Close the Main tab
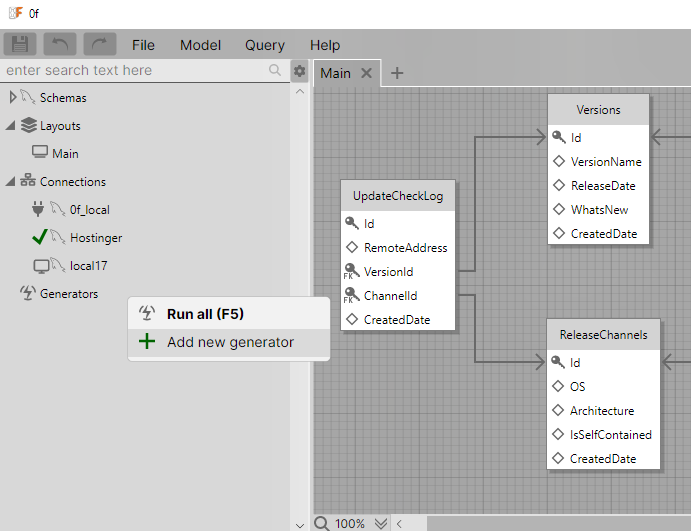This screenshot has height=531, width=691. click(x=366, y=73)
